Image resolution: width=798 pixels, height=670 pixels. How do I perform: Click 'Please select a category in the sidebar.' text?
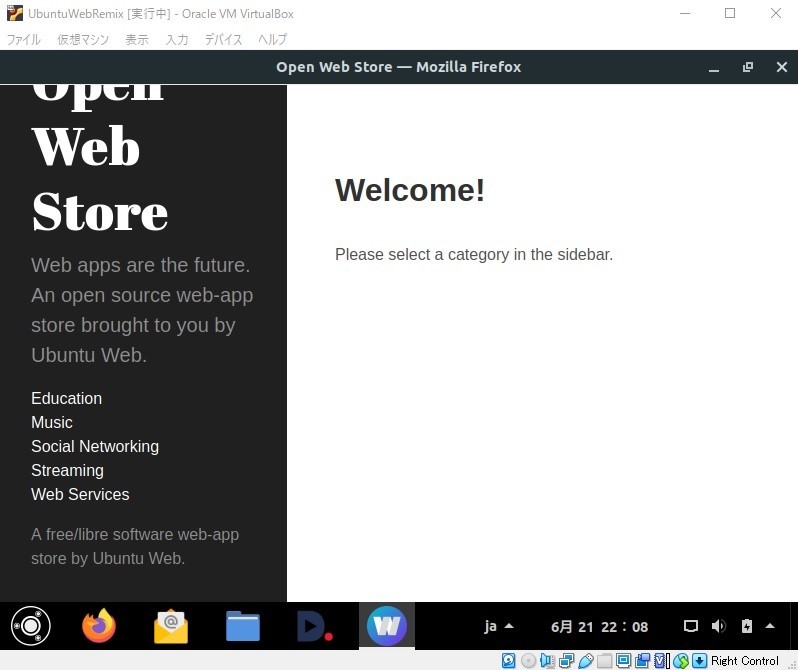pos(474,254)
